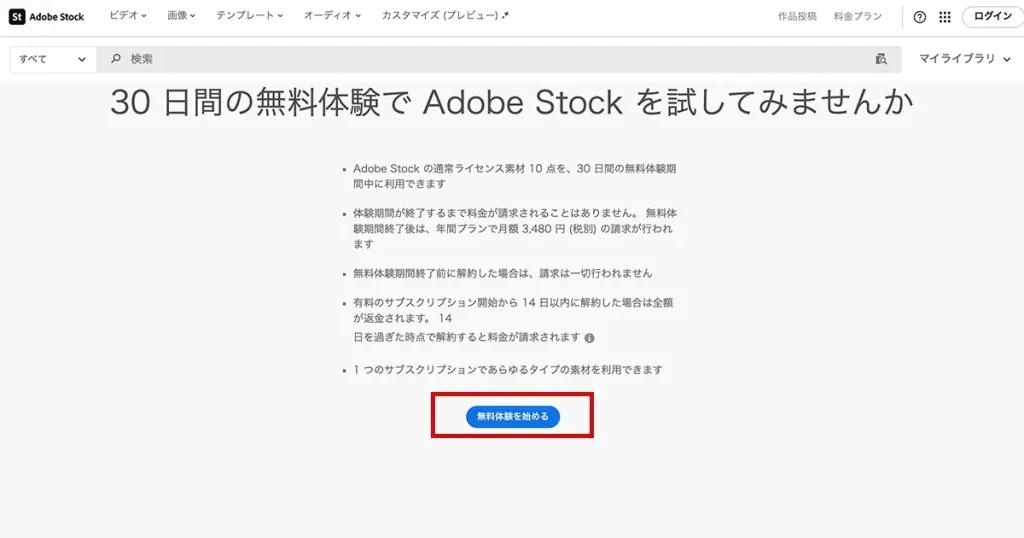Click the magnifier search icon
The width and height of the screenshot is (1024, 538).
coord(116,59)
